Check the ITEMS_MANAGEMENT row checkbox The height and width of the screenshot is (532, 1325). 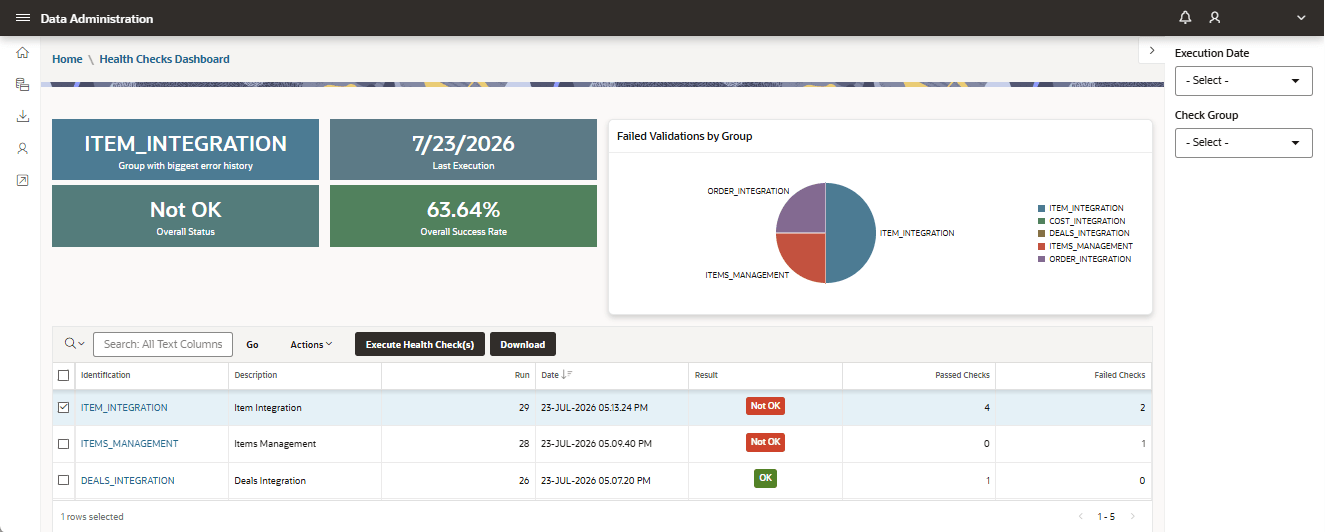pos(64,443)
